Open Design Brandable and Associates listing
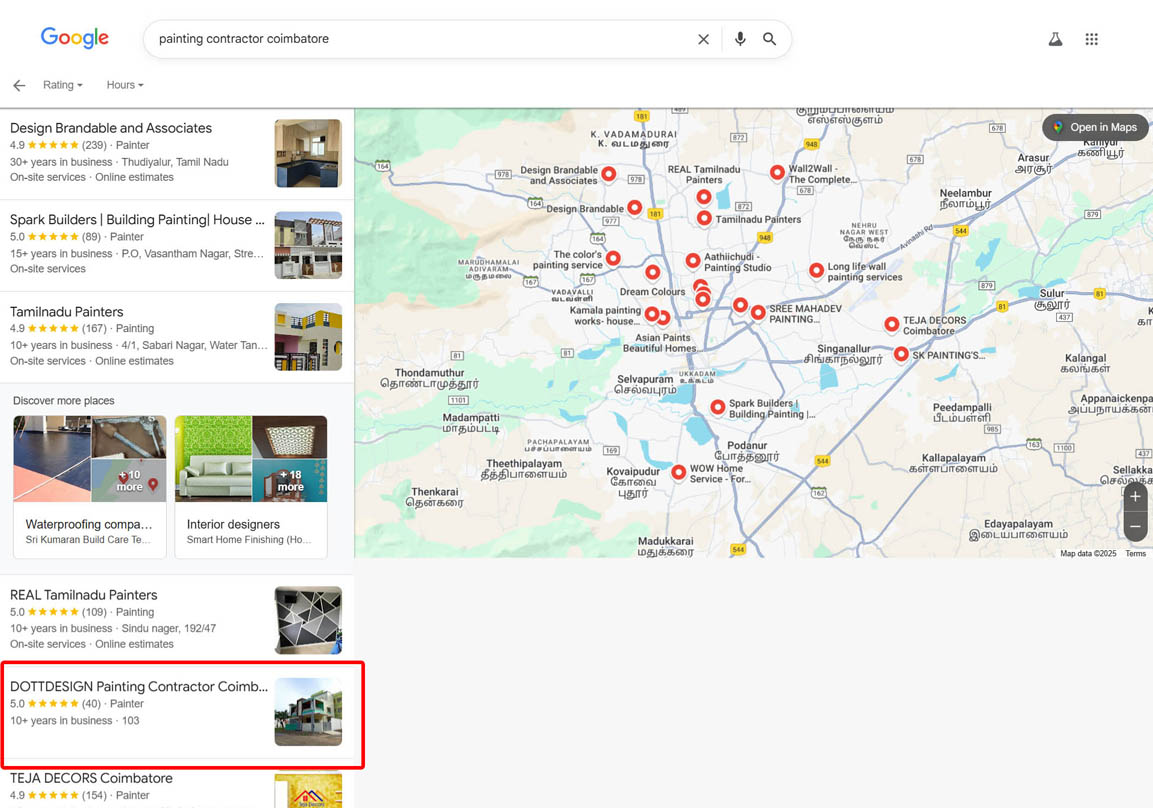This screenshot has width=1153, height=808. [111, 128]
